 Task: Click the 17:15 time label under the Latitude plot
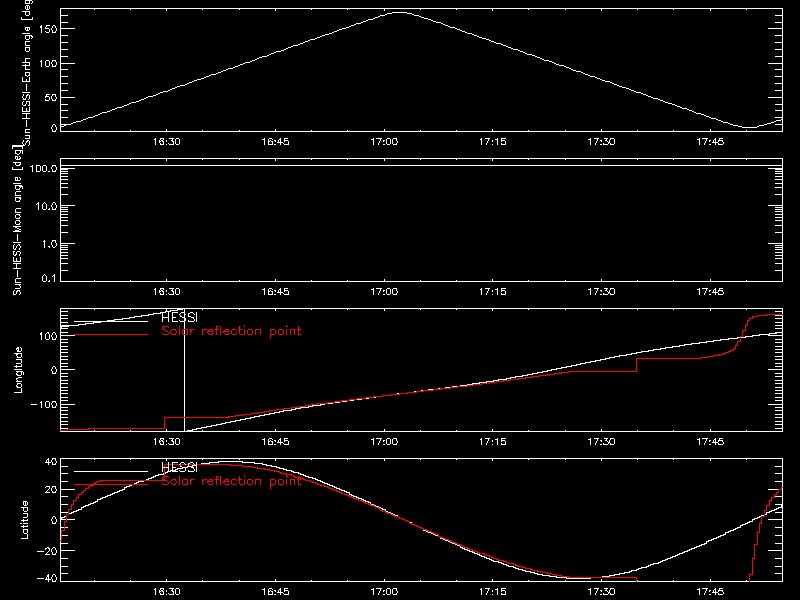tap(492, 592)
